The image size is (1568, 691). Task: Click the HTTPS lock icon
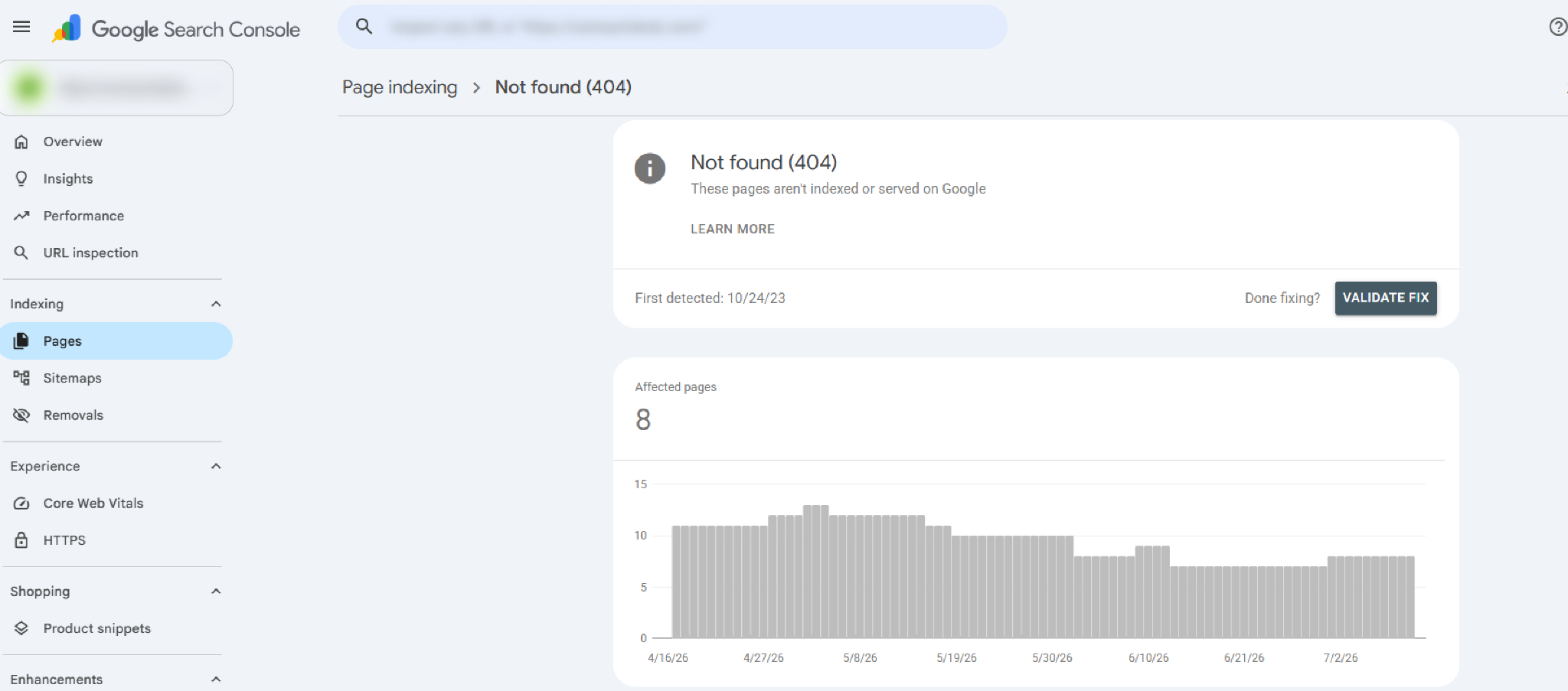21,540
